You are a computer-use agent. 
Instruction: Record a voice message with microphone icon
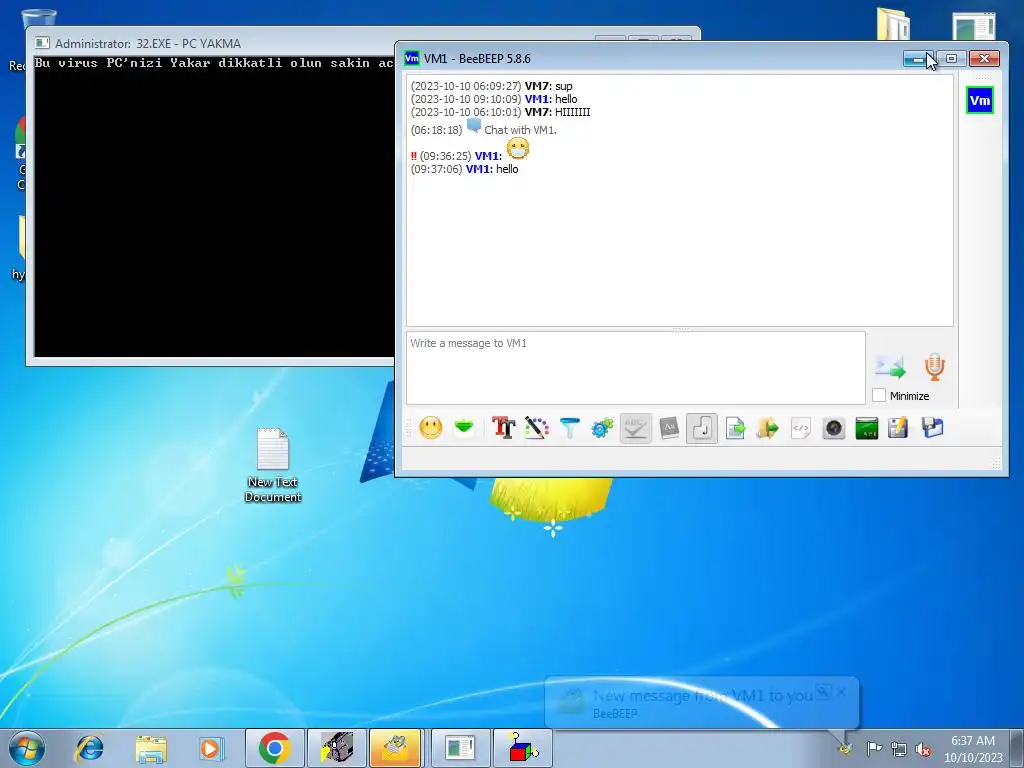pos(935,366)
